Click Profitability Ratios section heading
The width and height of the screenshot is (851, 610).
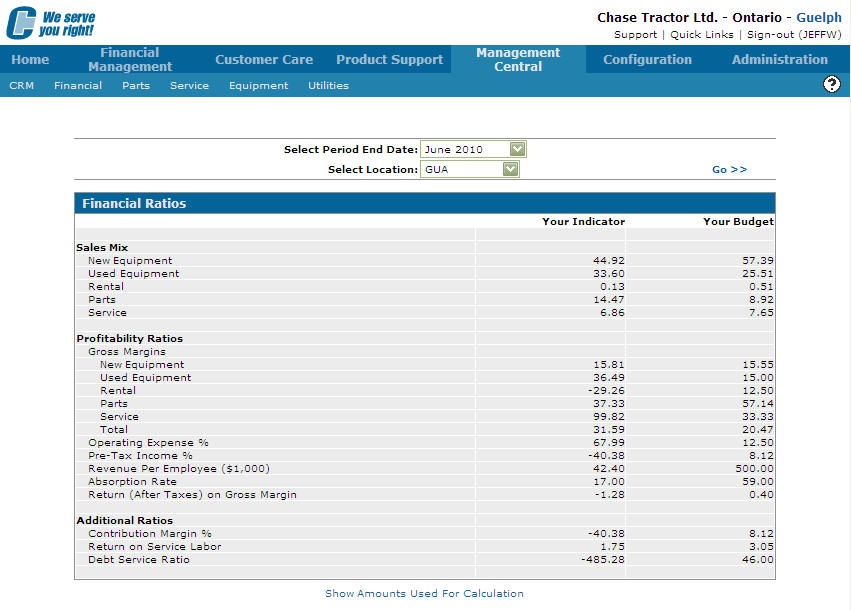130,339
